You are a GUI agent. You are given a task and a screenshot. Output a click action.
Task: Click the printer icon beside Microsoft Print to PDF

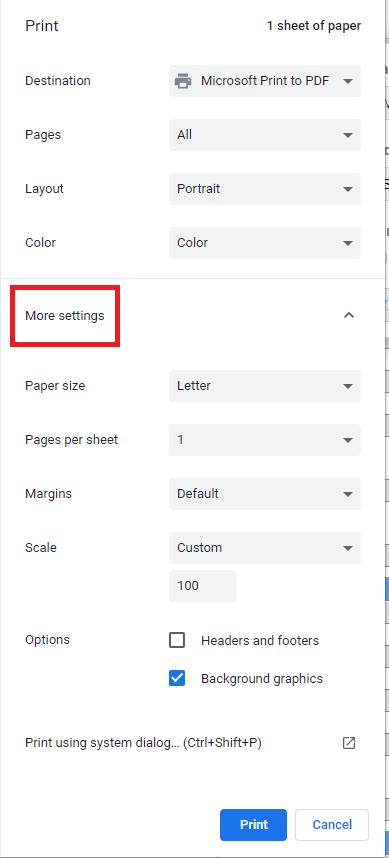click(183, 81)
